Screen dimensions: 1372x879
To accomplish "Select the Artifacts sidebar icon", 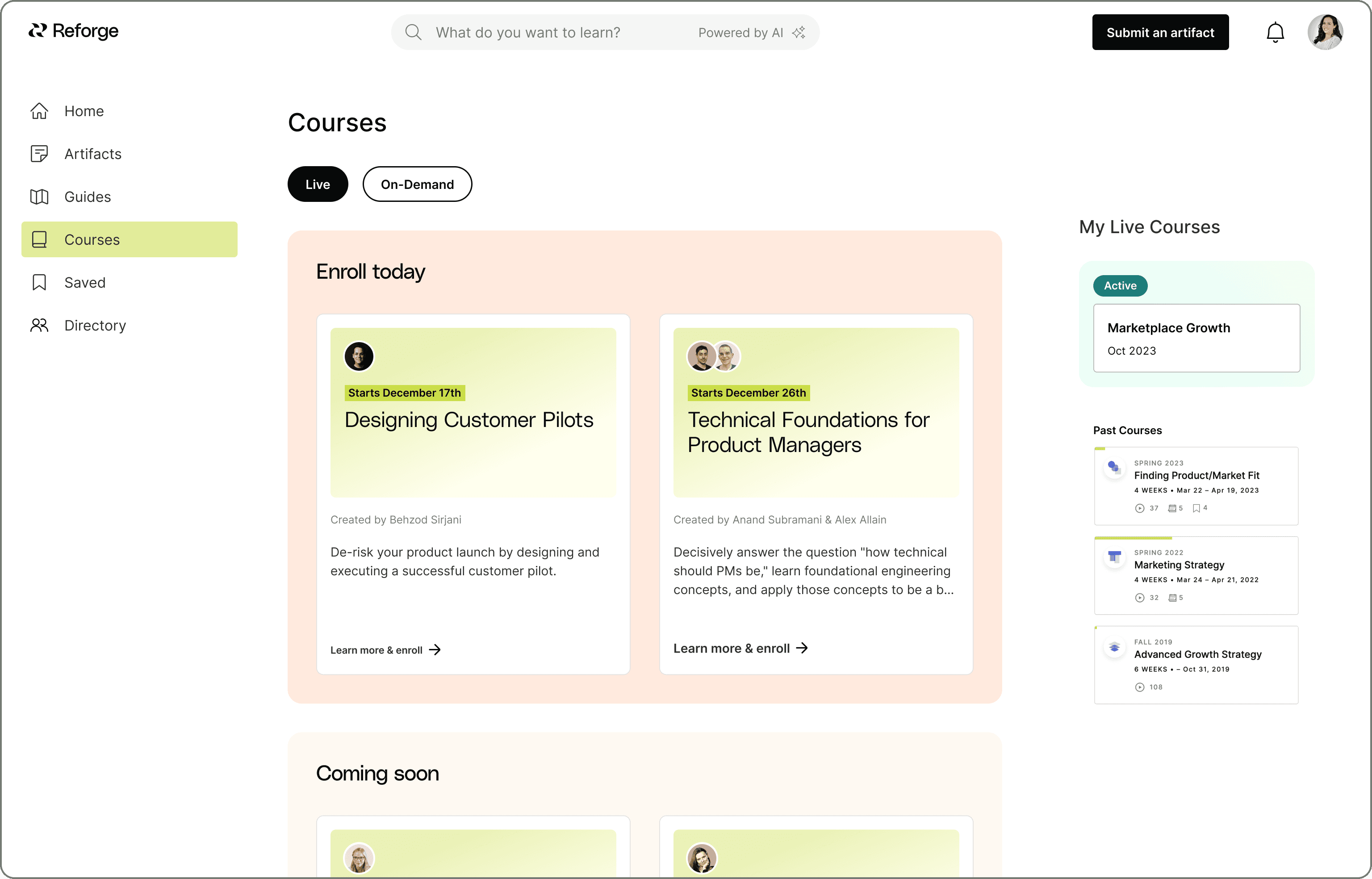I will coord(39,154).
